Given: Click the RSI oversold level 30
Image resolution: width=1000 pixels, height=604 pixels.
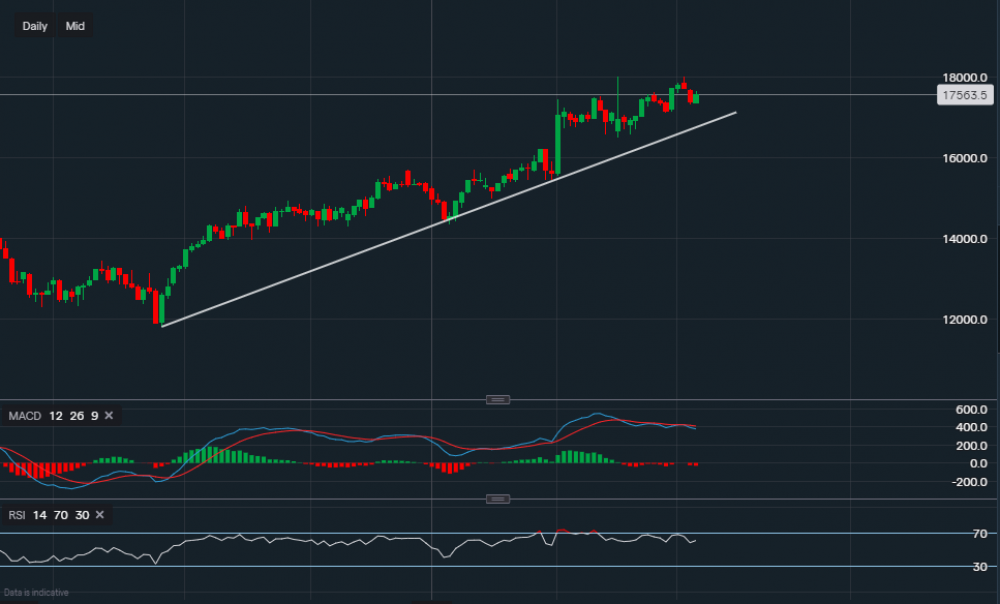Looking at the screenshot, I should tap(81, 516).
